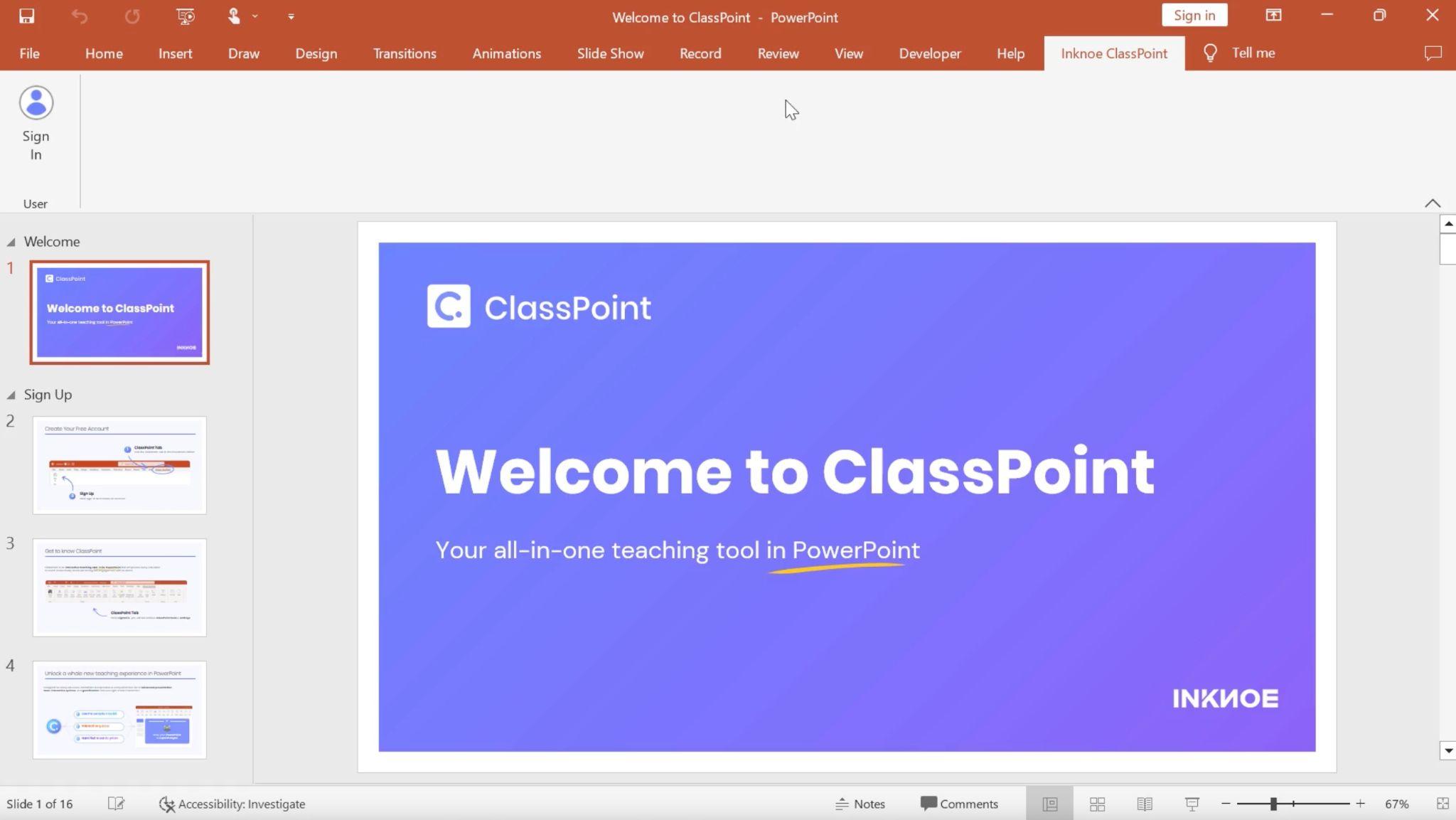
Task: Click the subtitle Your all-in-one teaching tool
Action: coord(678,550)
